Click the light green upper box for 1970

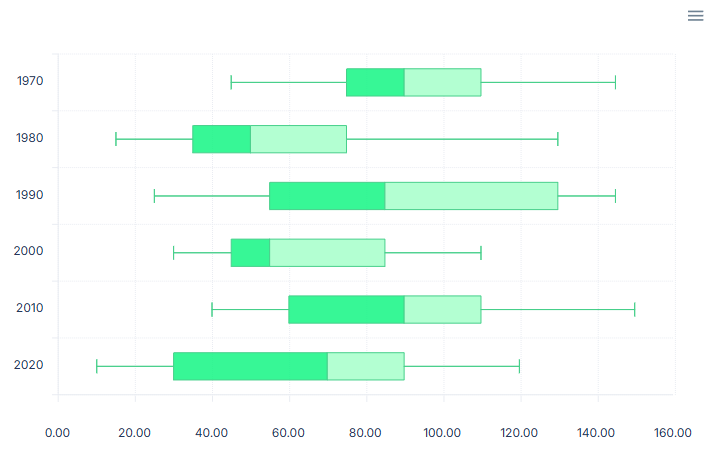point(443,82)
